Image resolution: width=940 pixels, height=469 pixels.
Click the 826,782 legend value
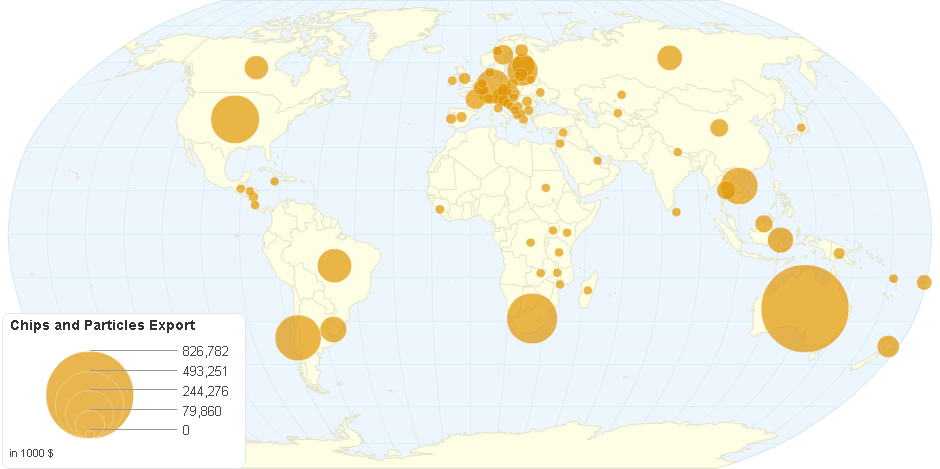click(205, 351)
